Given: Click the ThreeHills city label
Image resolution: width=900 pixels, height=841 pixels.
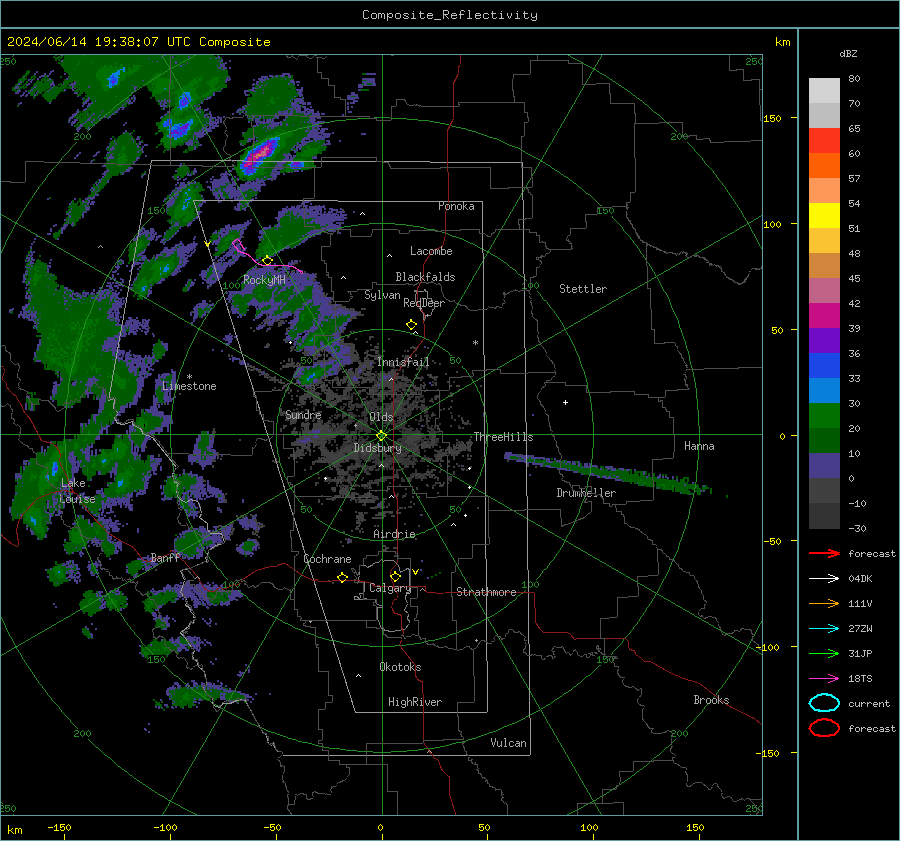Looking at the screenshot, I should tap(503, 437).
